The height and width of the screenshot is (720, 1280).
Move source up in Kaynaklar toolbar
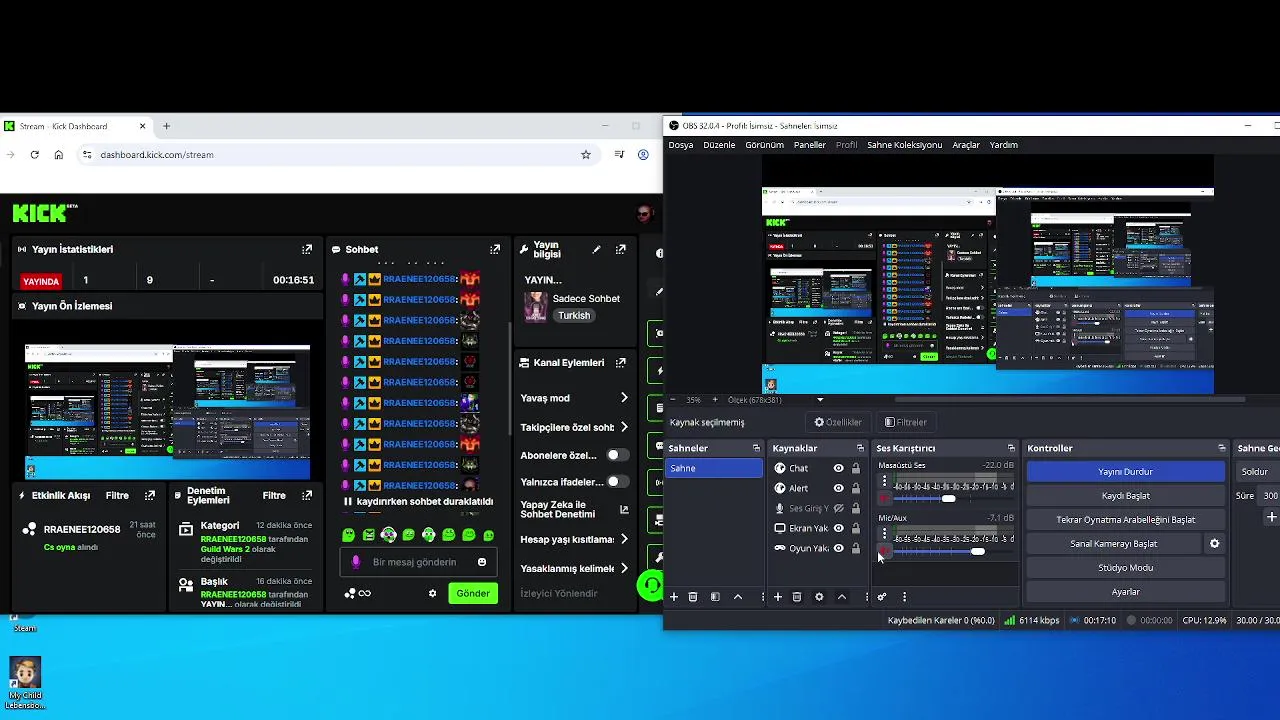point(842,597)
